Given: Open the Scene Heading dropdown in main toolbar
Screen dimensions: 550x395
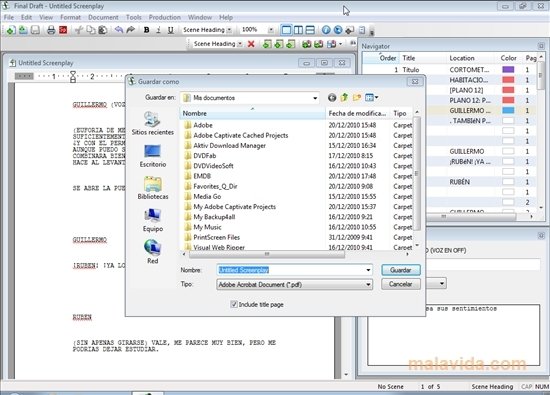Looking at the screenshot, I should [229, 30].
